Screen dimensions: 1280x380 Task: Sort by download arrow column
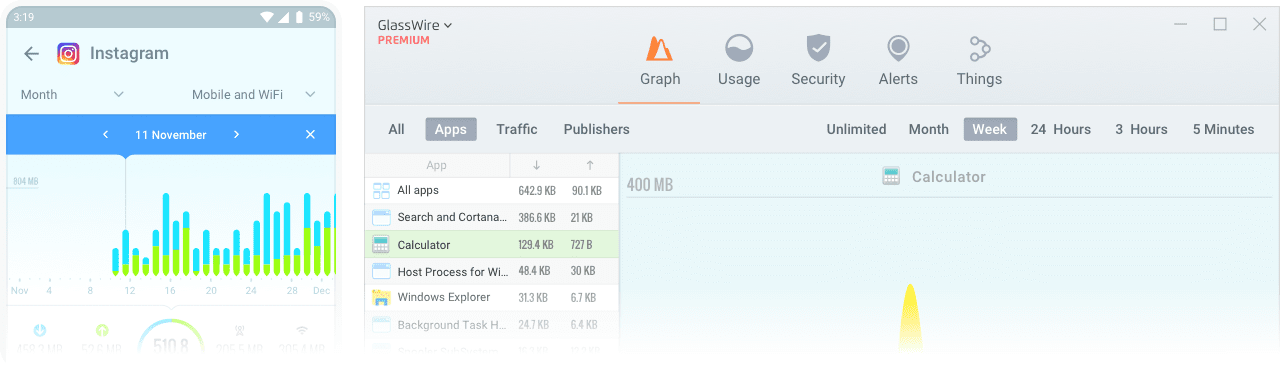[x=537, y=165]
